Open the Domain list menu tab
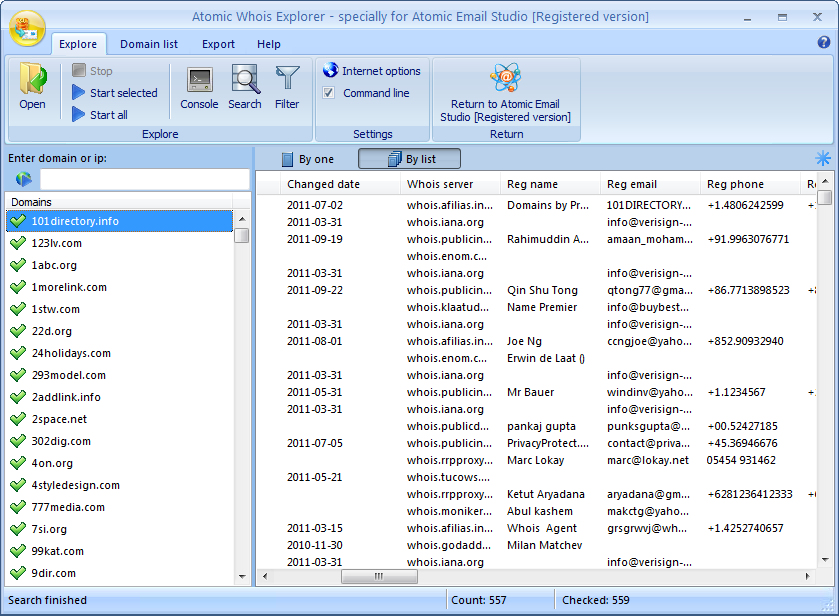The width and height of the screenshot is (839, 616). coord(147,44)
